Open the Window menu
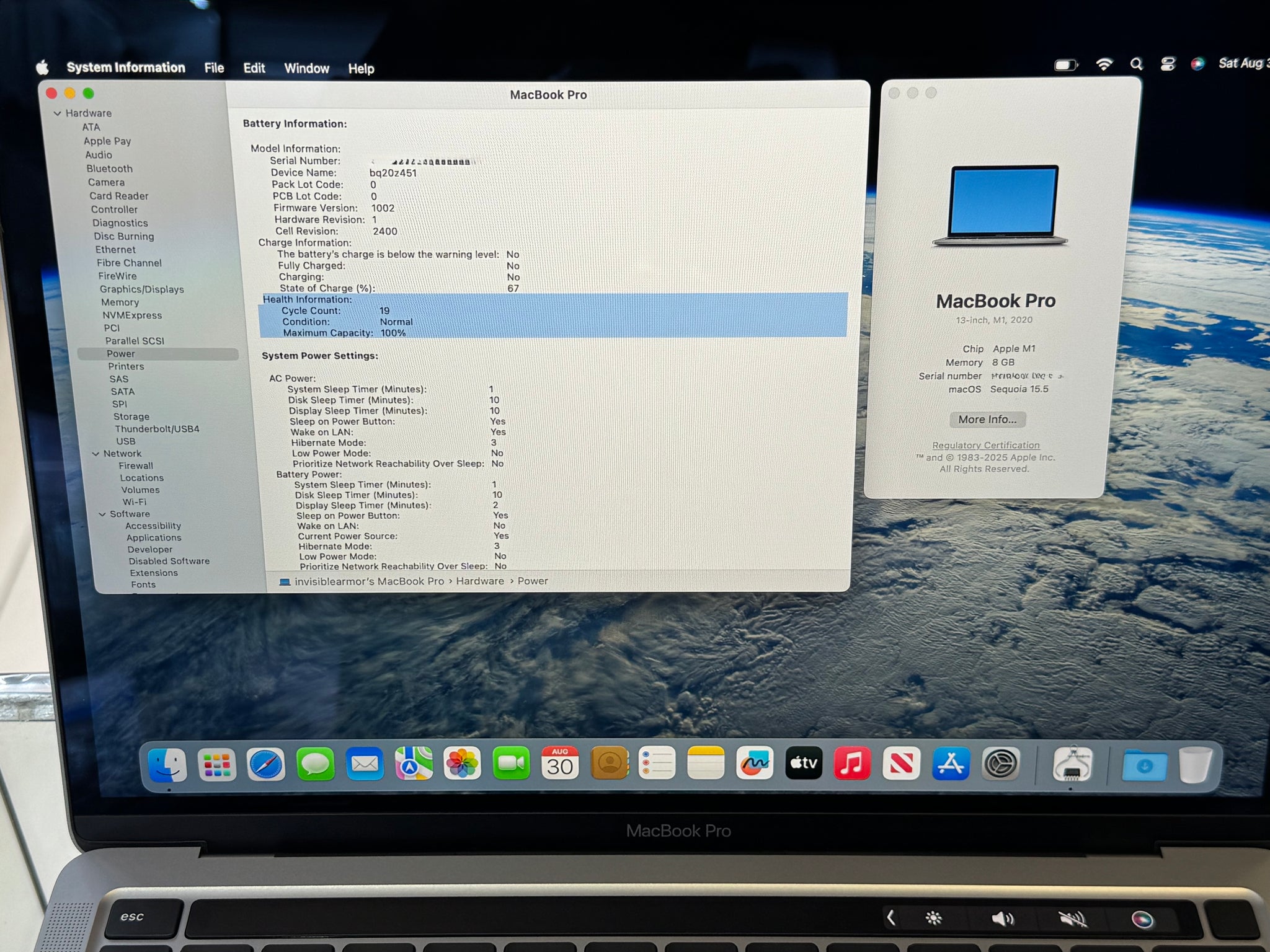Image resolution: width=1270 pixels, height=952 pixels. coord(306,68)
